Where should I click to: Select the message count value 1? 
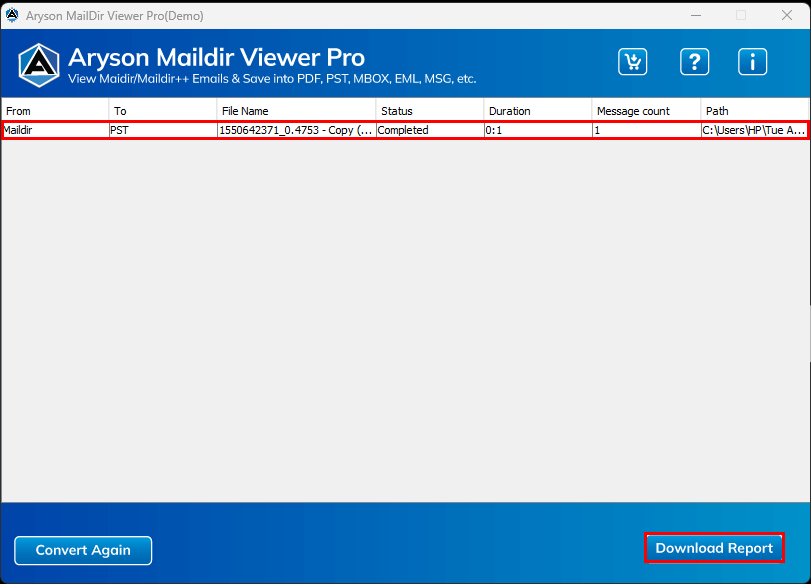pyautogui.click(x=647, y=130)
